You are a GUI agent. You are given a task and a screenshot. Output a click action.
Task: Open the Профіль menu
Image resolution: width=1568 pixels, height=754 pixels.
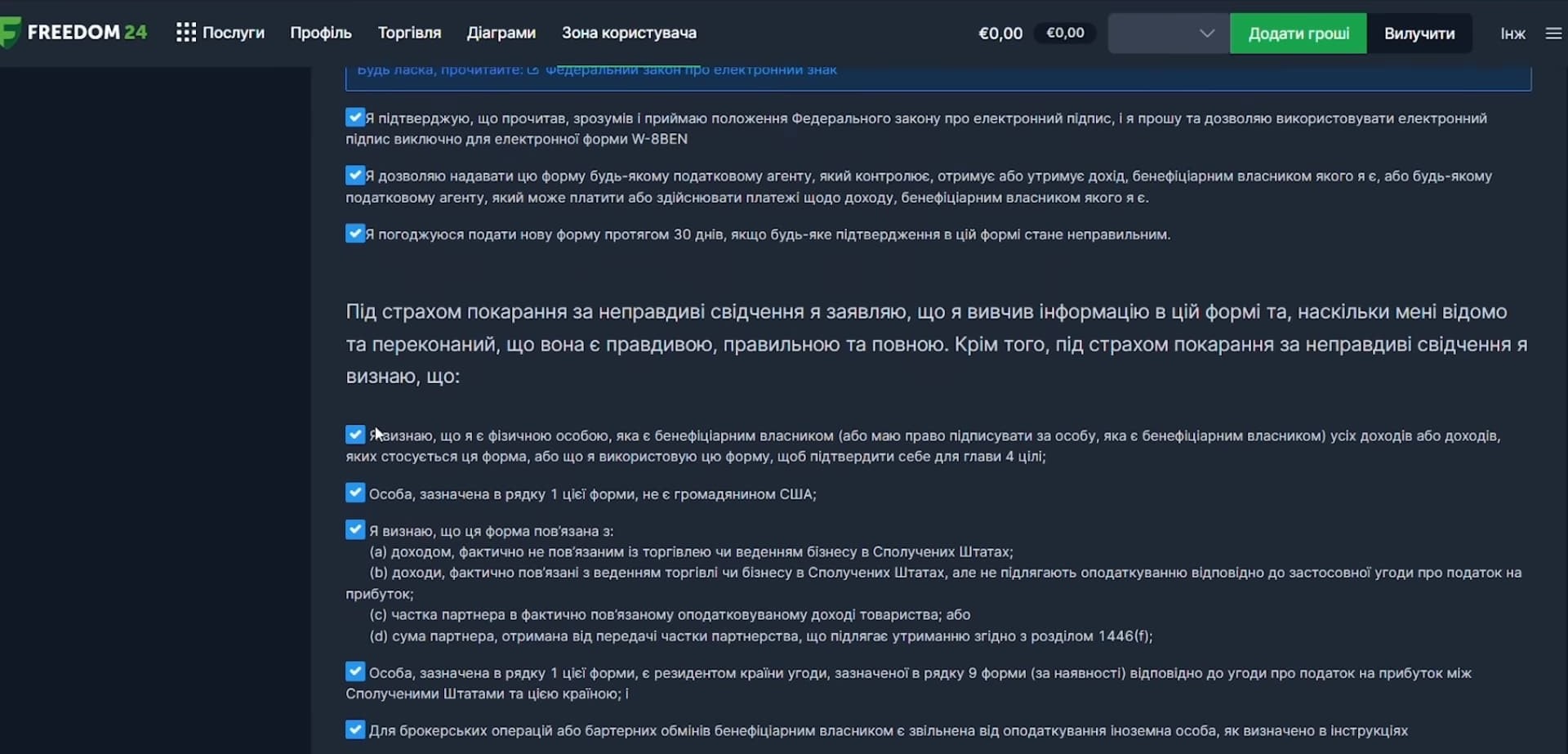pyautogui.click(x=321, y=33)
